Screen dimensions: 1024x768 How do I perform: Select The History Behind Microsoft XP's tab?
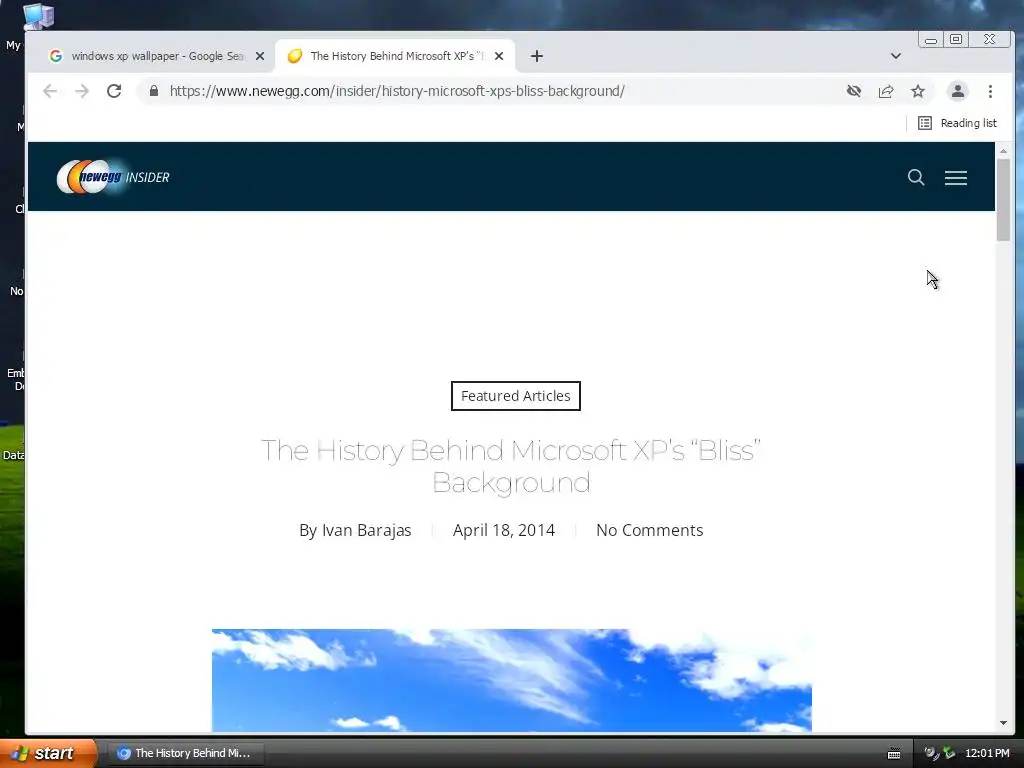click(x=395, y=56)
